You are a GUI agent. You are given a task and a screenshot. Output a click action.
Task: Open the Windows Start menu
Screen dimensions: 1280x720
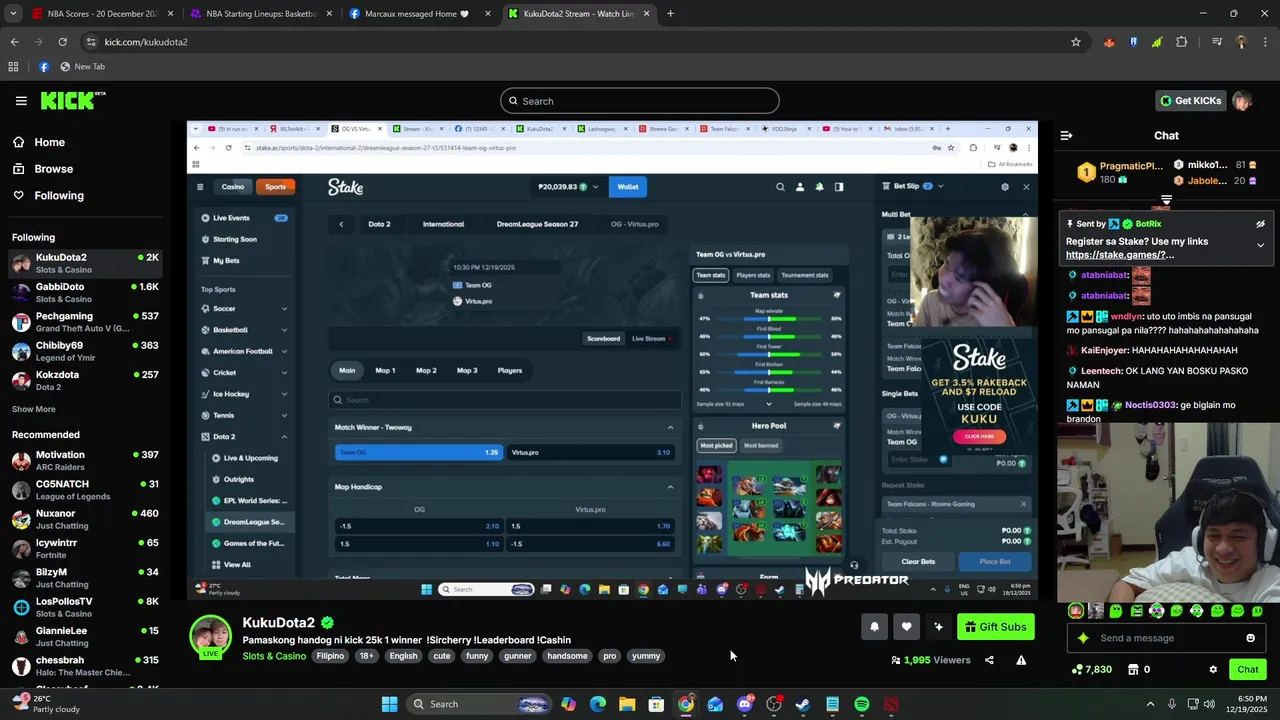coord(389,704)
